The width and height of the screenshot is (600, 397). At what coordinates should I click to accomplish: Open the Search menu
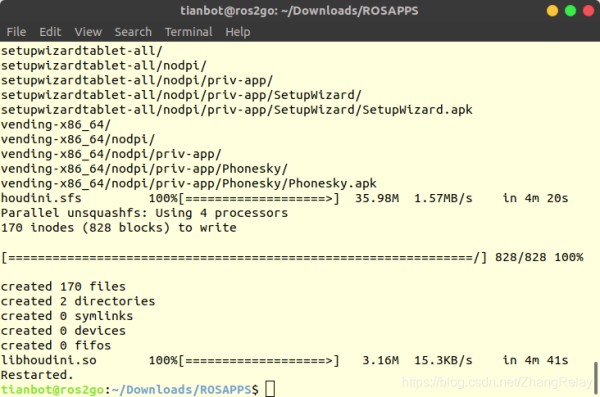133,32
